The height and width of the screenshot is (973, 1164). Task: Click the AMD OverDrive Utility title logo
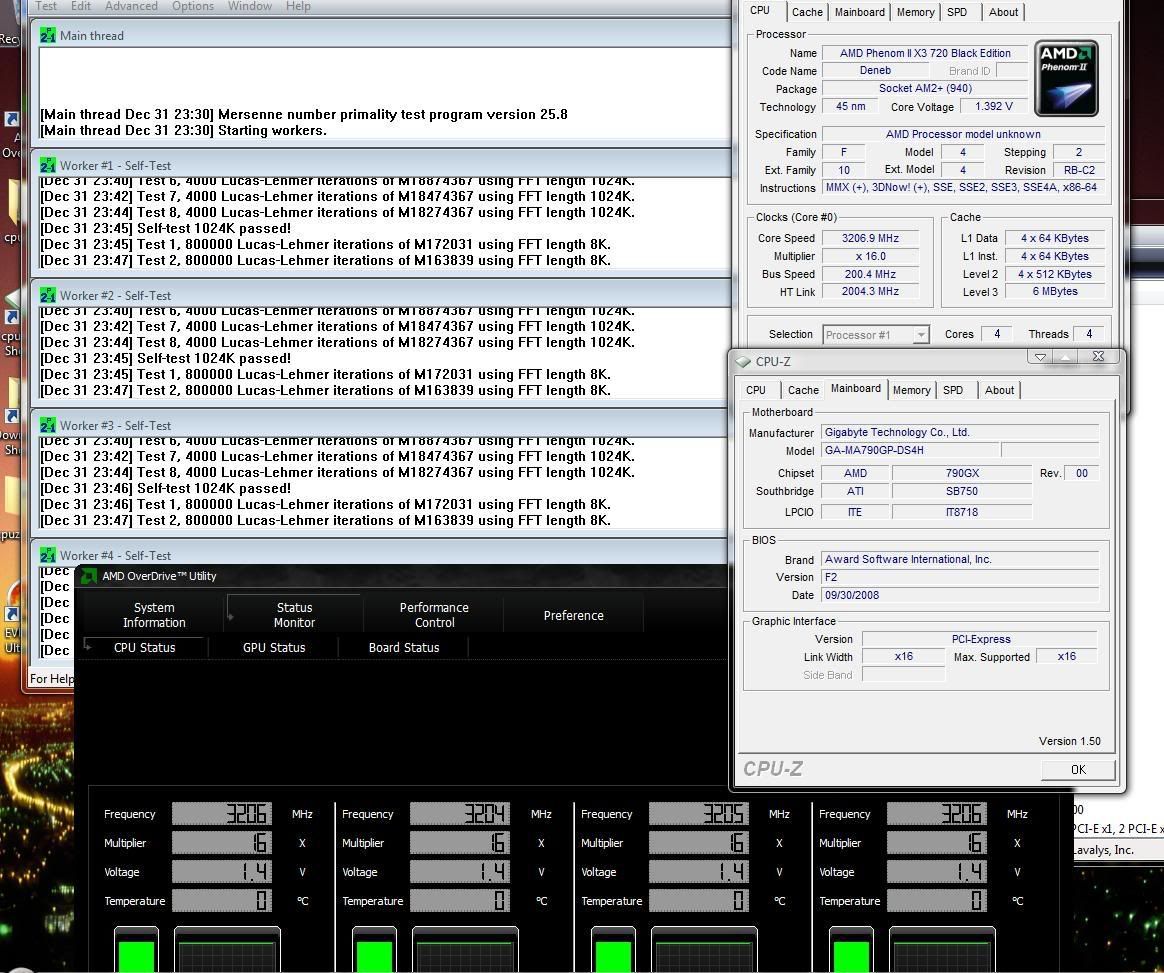pos(89,576)
